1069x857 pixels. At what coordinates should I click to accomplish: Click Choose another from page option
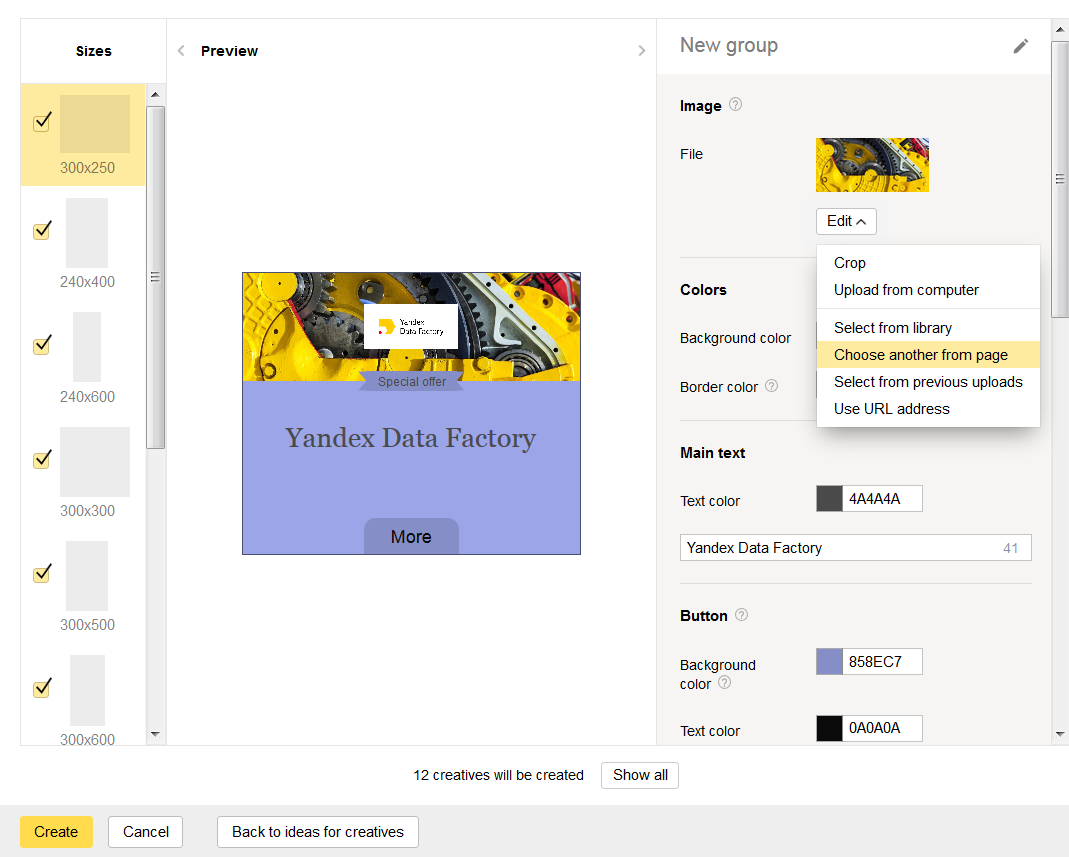pyautogui.click(x=928, y=355)
